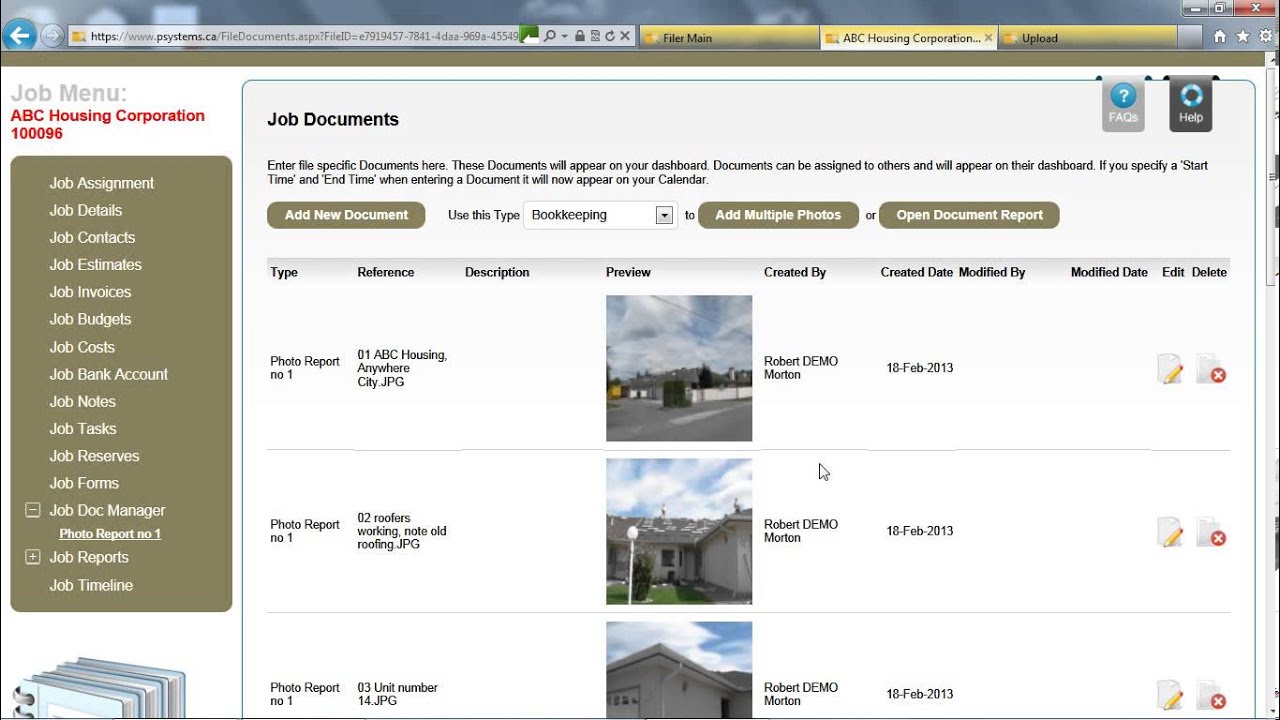The width and height of the screenshot is (1280, 720).
Task: Open the 'Use this Type' Bookkeeping dropdown
Action: pos(600,215)
